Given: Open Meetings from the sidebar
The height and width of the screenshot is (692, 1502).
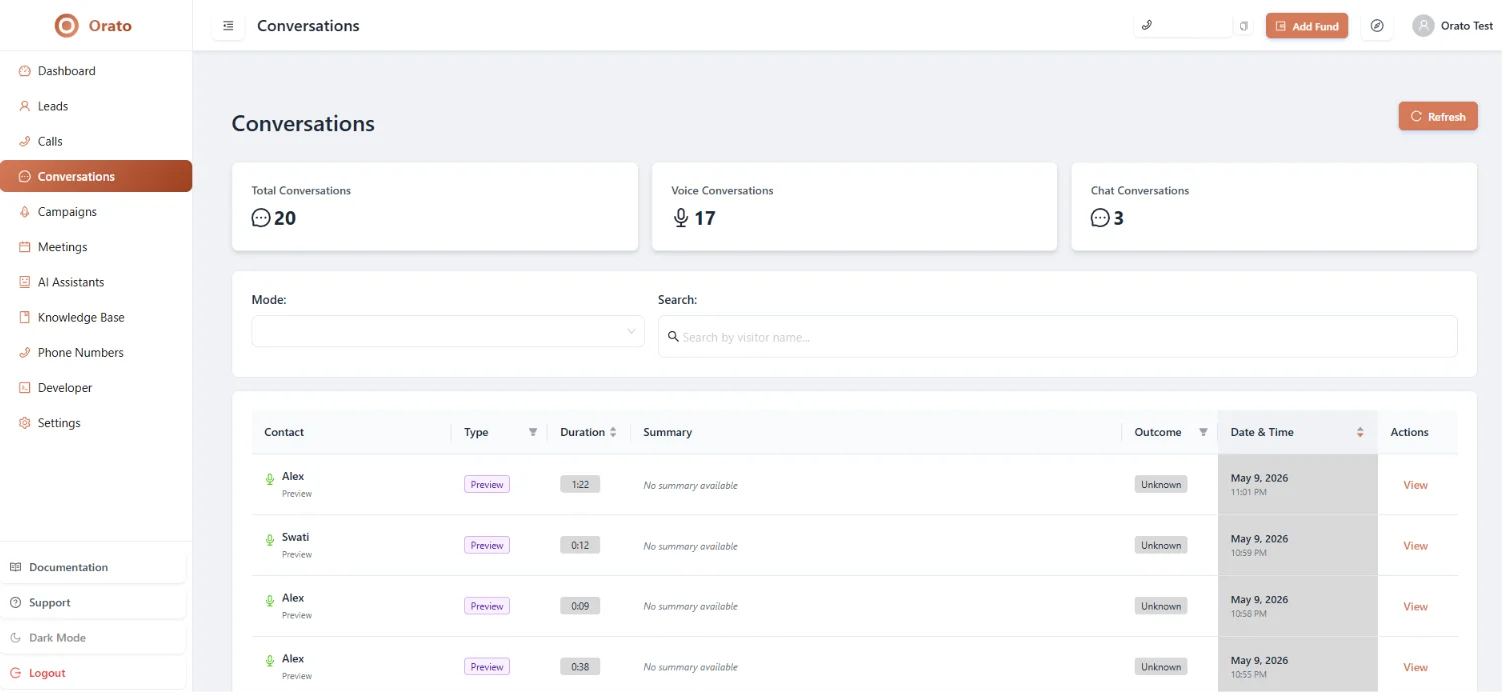Looking at the screenshot, I should point(96,247).
